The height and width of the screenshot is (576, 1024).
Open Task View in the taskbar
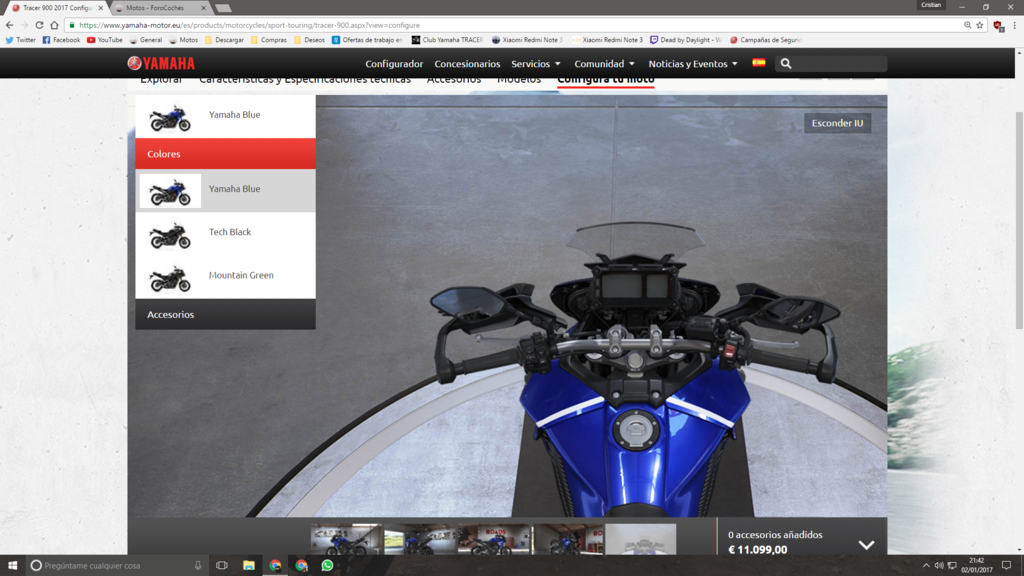(221, 565)
